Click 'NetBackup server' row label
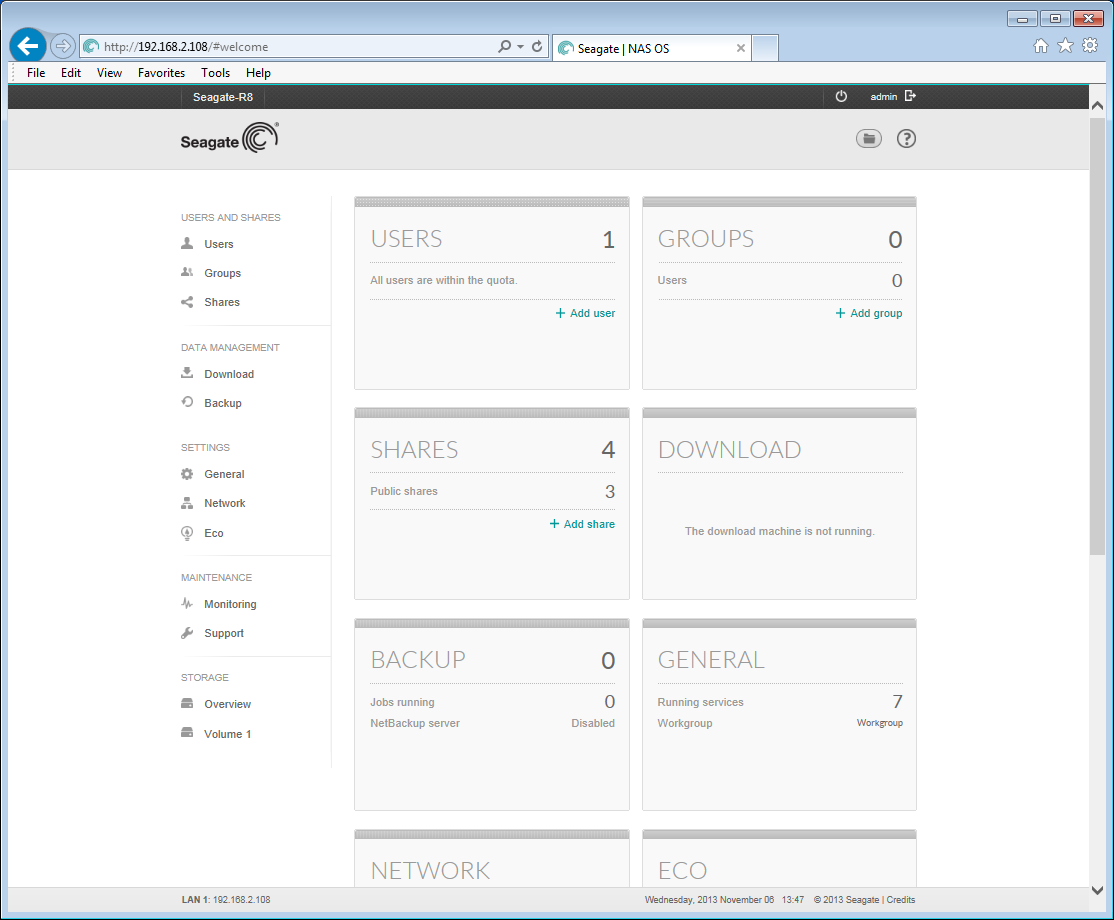This screenshot has width=1114, height=920. pos(415,723)
